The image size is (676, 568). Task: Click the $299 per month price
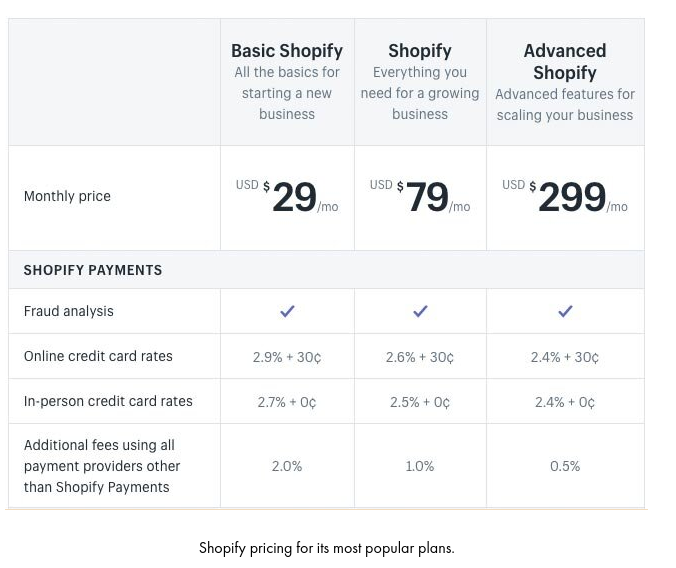572,197
